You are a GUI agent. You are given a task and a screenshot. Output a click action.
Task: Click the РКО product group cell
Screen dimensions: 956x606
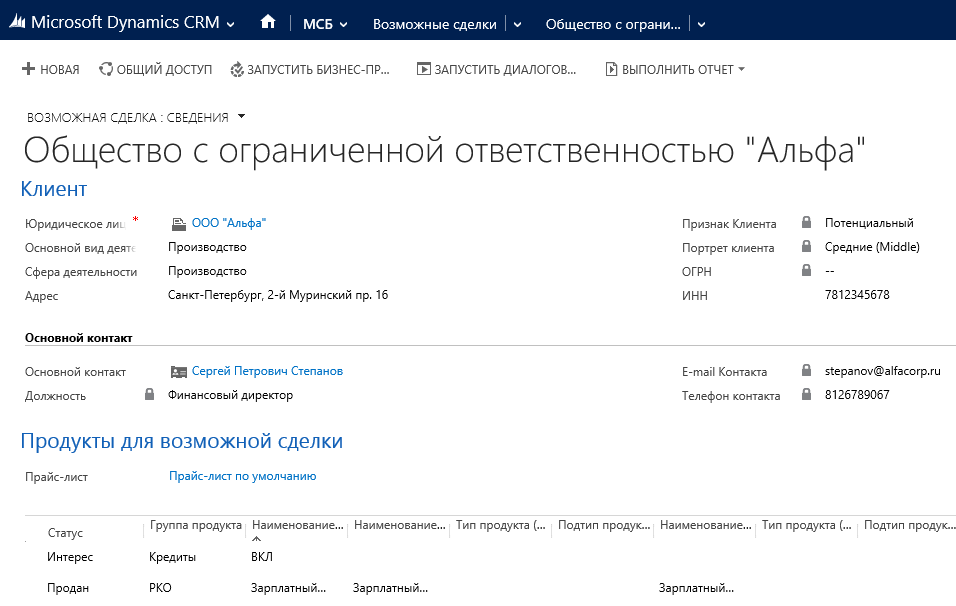tap(160, 588)
